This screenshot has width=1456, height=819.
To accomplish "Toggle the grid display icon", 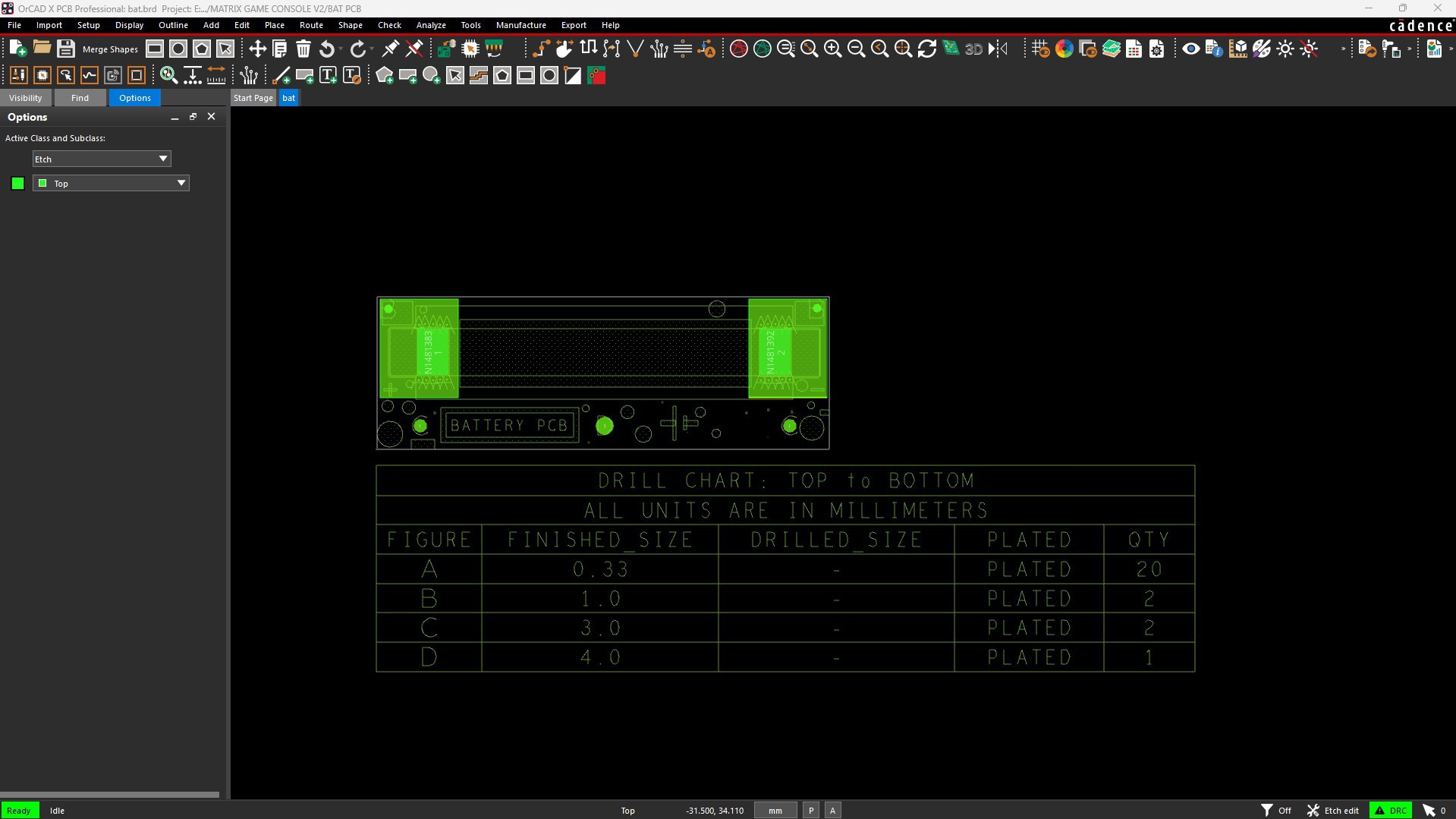I will point(1040,49).
